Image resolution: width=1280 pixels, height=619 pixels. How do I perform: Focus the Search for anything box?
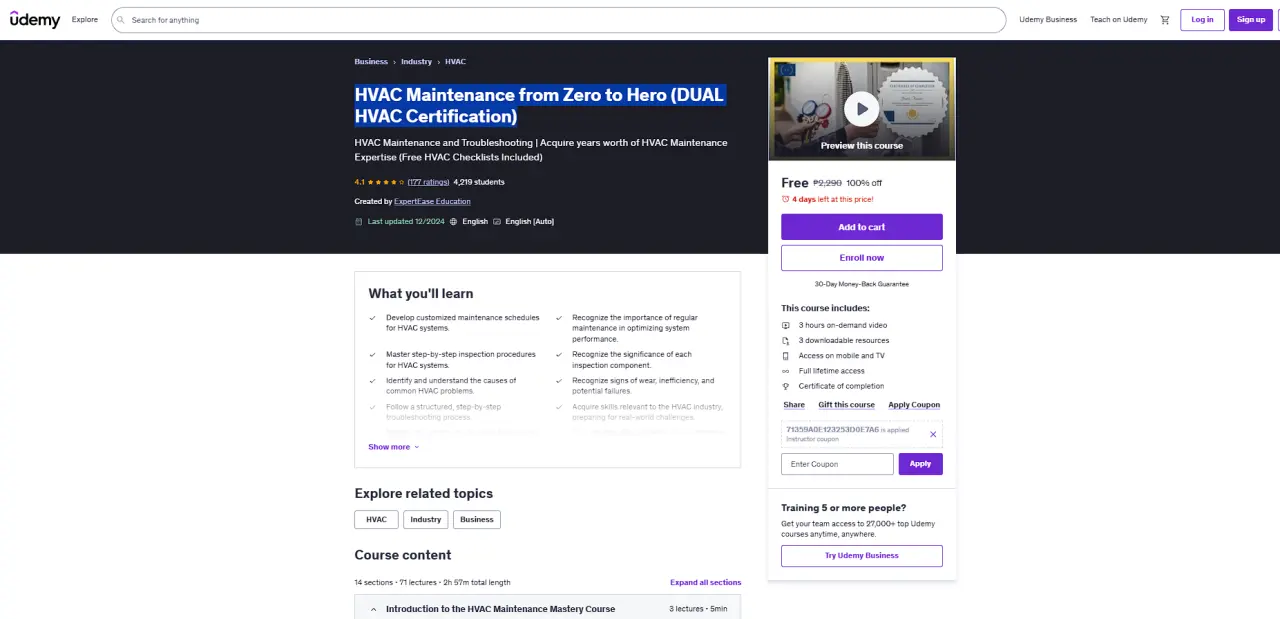point(559,20)
